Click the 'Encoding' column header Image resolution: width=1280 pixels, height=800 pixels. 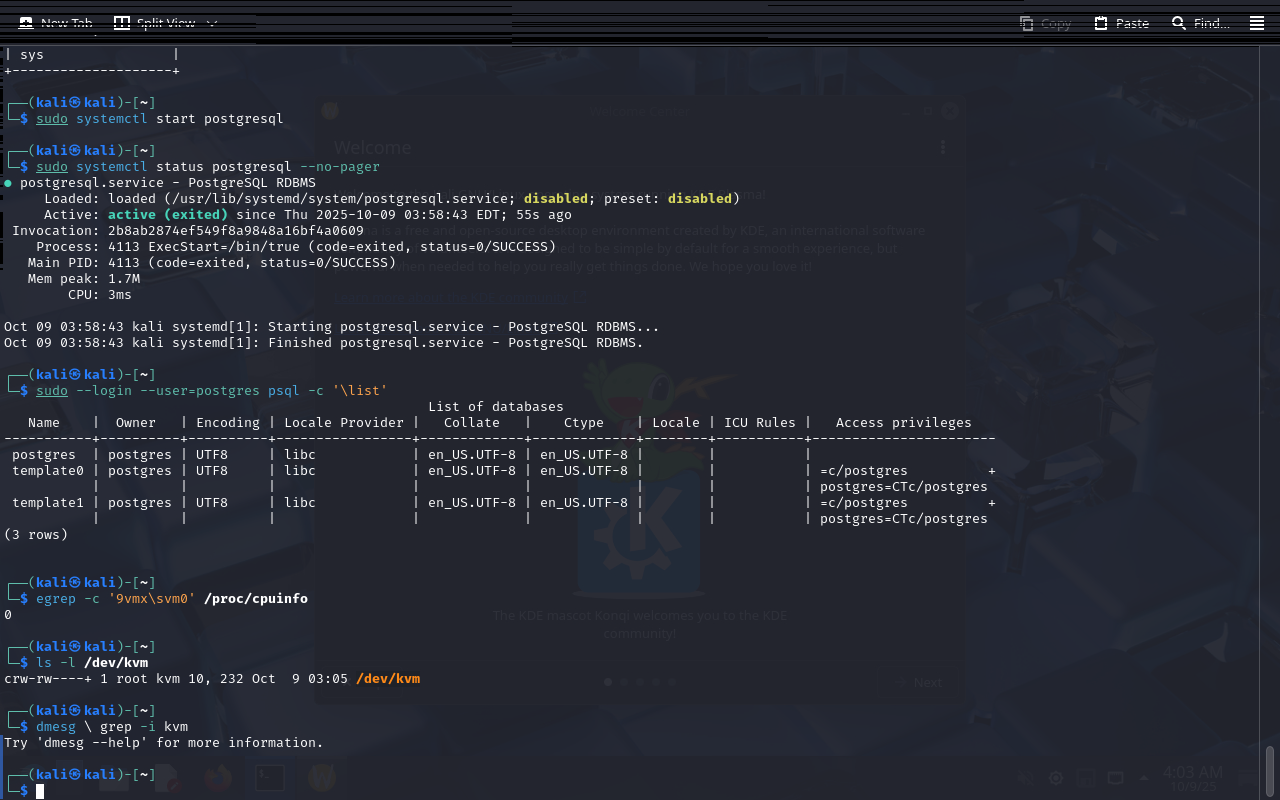[228, 423]
